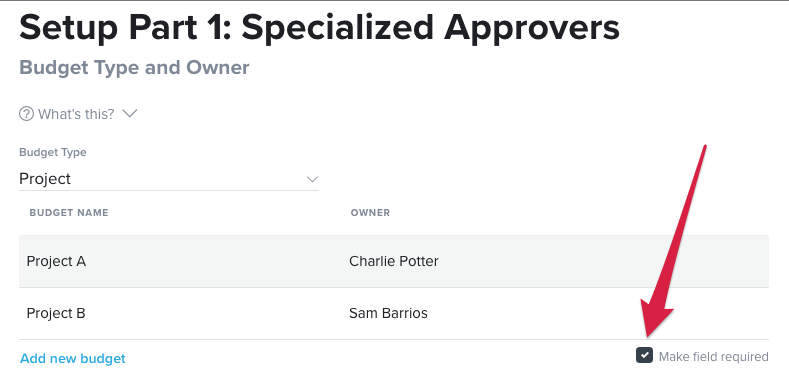Click the red arrow annotation
Screen dimensions: 789x382
pos(674,242)
